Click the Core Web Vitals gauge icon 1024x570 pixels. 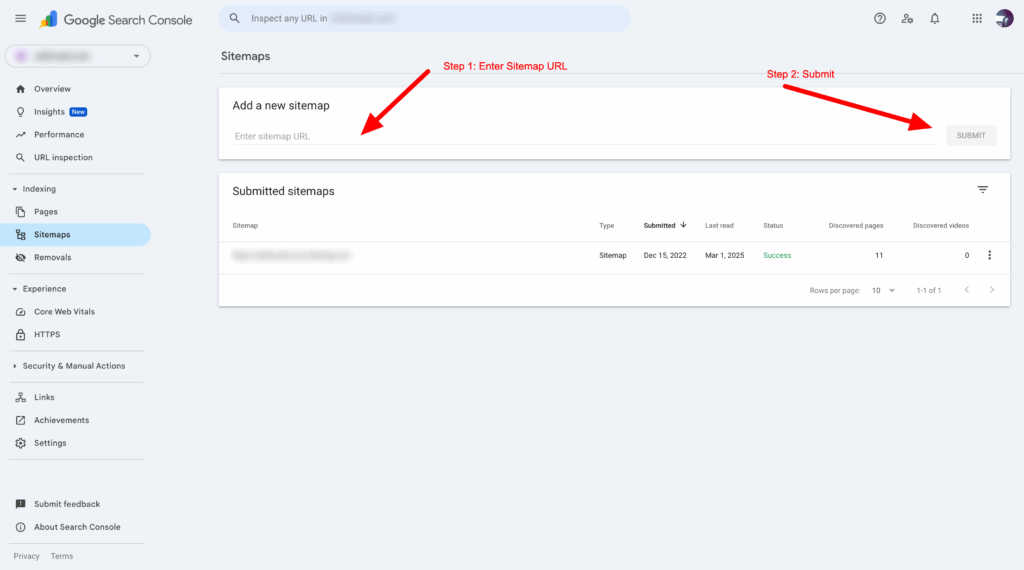click(20, 311)
